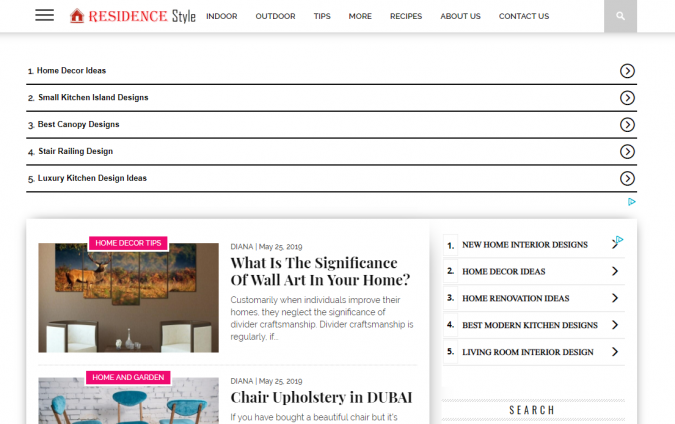Image resolution: width=675 pixels, height=424 pixels.
Task: Click the Home and Garden category tag
Action: click(x=128, y=378)
